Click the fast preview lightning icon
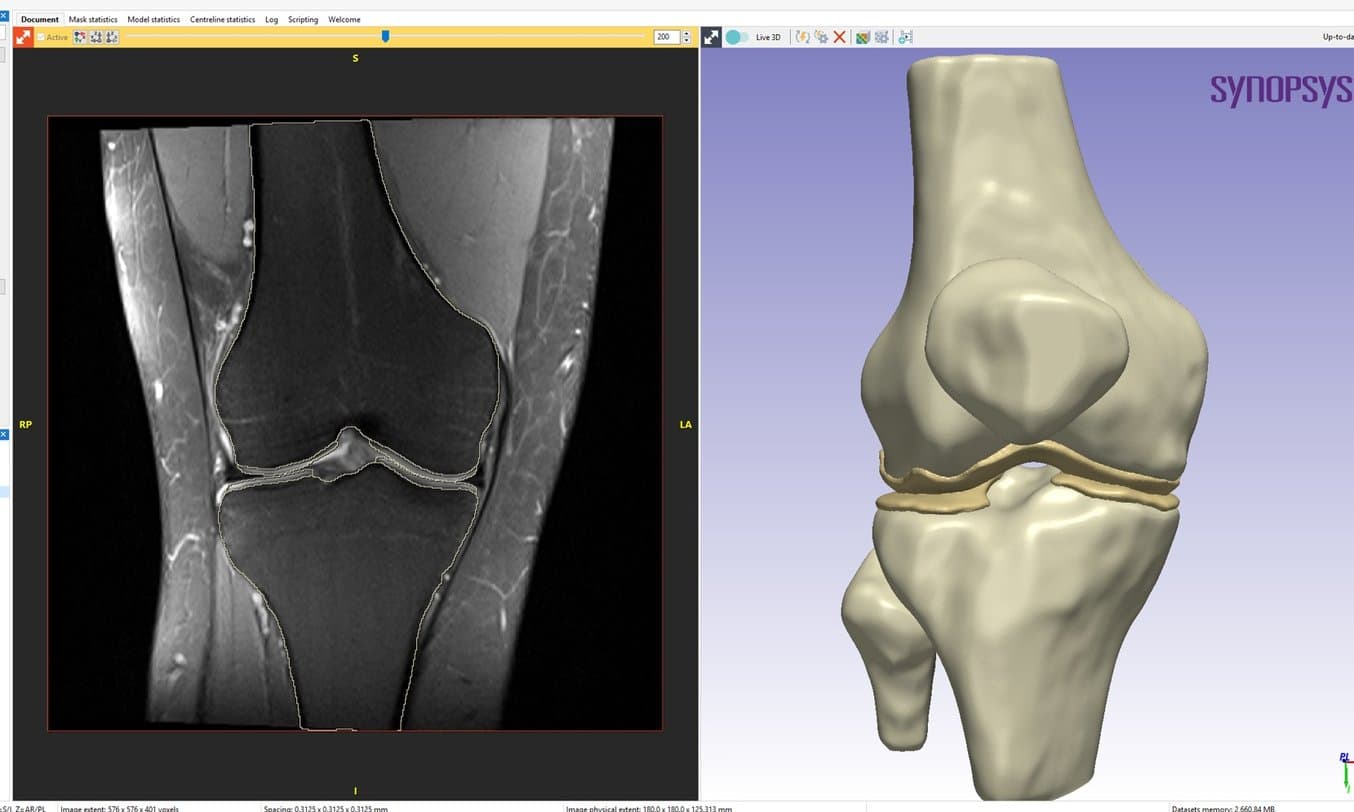Screen dimensions: 1354x812 pyautogui.click(x=802, y=37)
